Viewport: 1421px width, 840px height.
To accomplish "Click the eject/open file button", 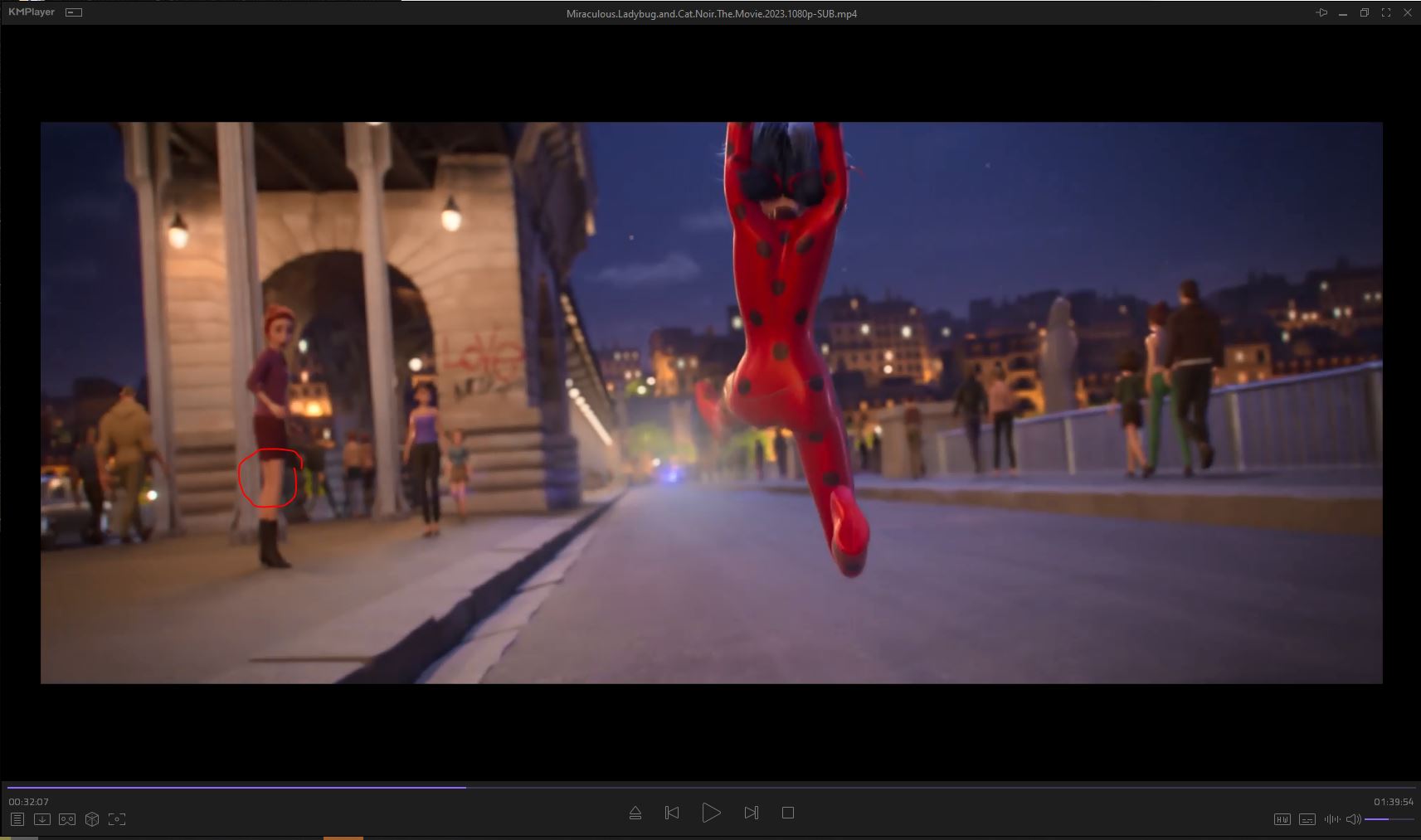I will point(635,813).
